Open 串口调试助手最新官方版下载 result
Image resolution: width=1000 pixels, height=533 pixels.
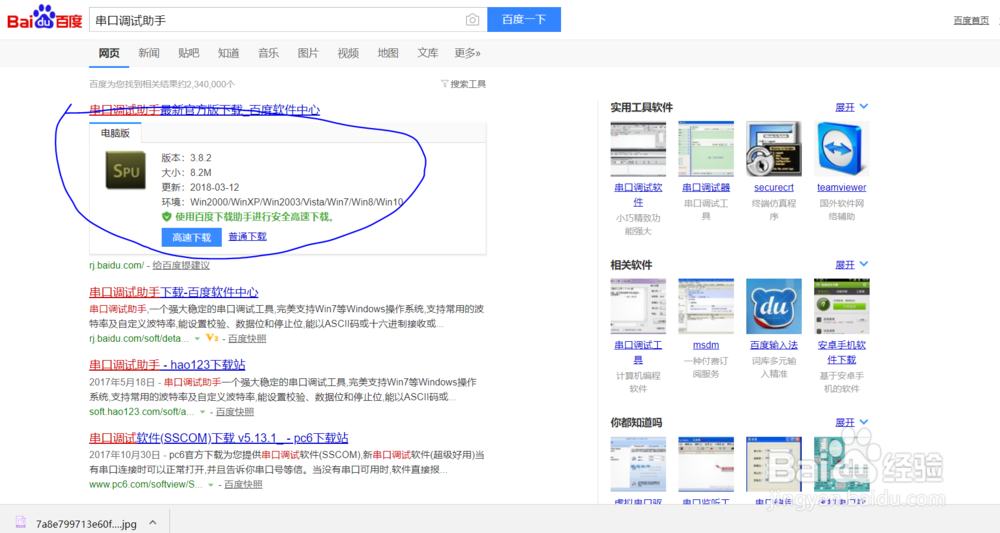[x=205, y=110]
